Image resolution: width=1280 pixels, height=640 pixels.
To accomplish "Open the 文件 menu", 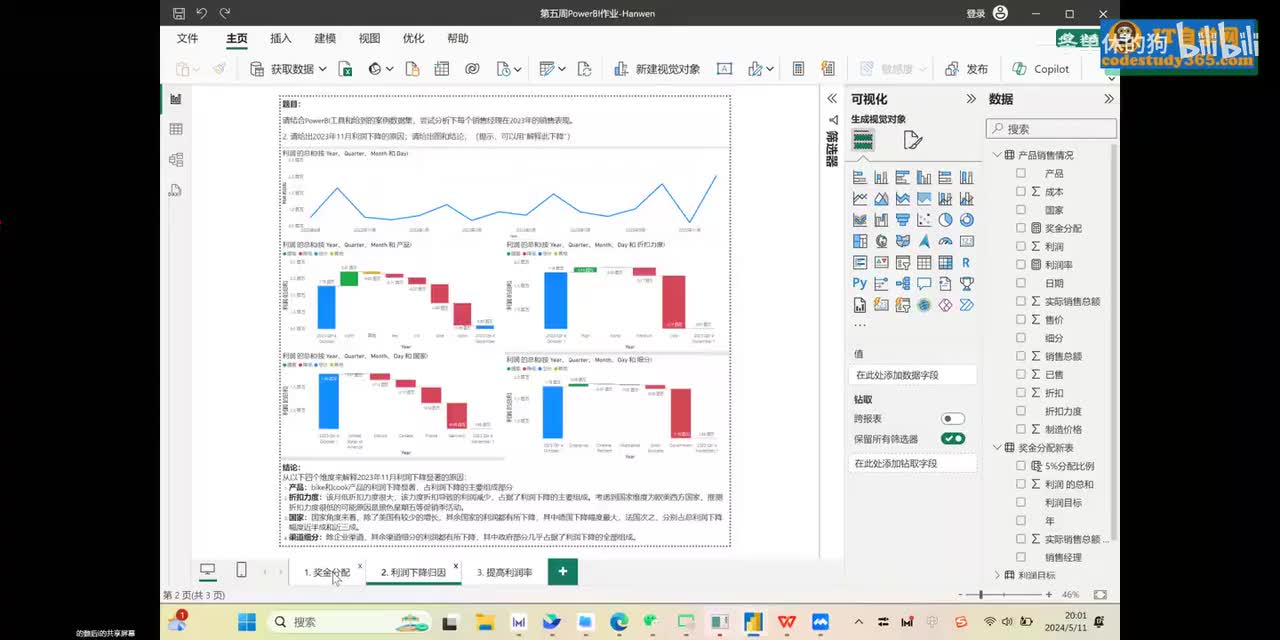I will [x=187, y=38].
